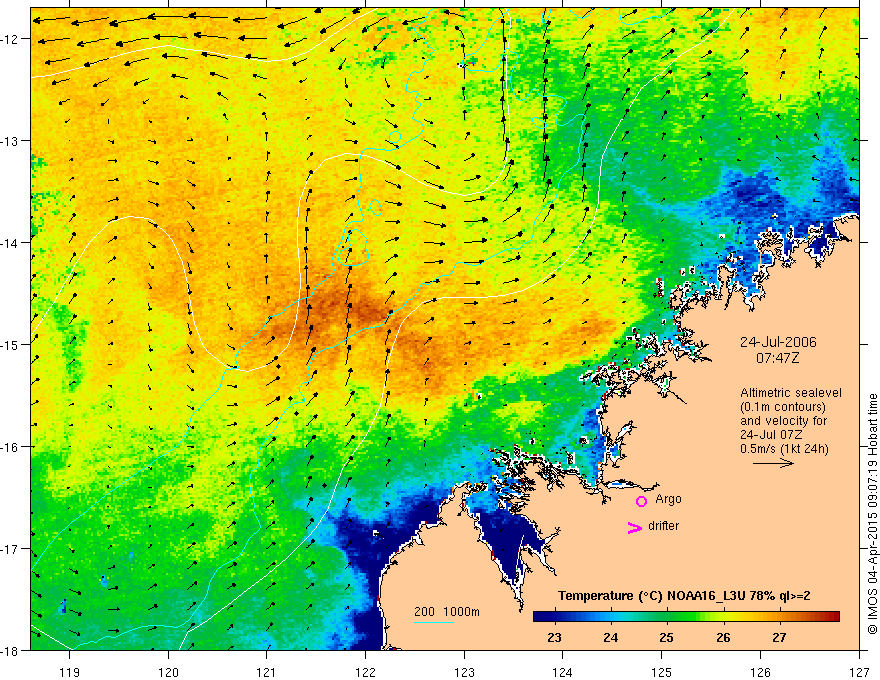The width and height of the screenshot is (880, 680).
Task: Click the Temperature NOAA16_L3U title text
Action: [x=684, y=596]
